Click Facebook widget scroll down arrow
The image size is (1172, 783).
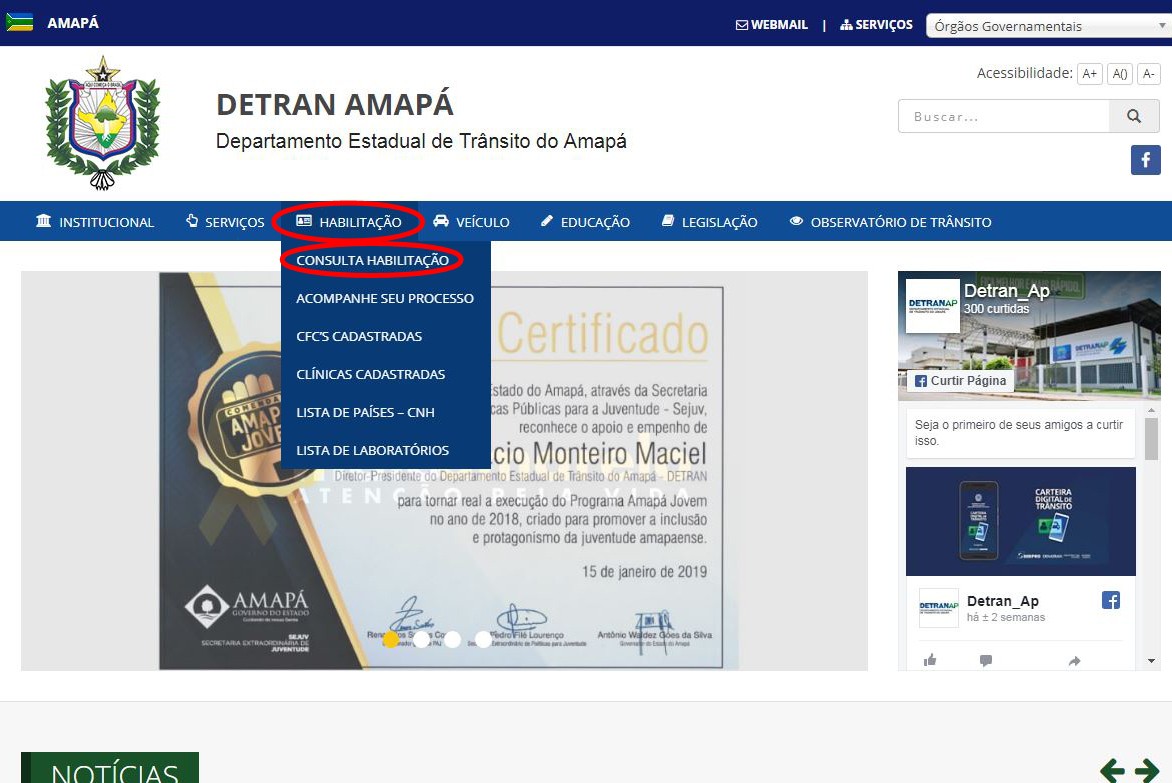coord(1151,661)
